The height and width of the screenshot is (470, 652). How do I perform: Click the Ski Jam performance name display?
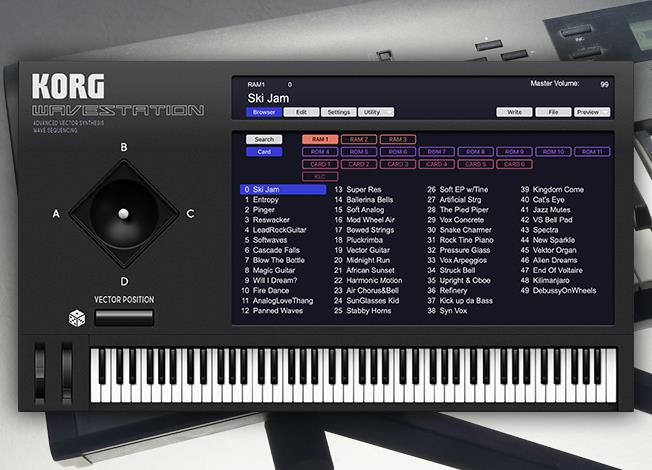[x=268, y=98]
